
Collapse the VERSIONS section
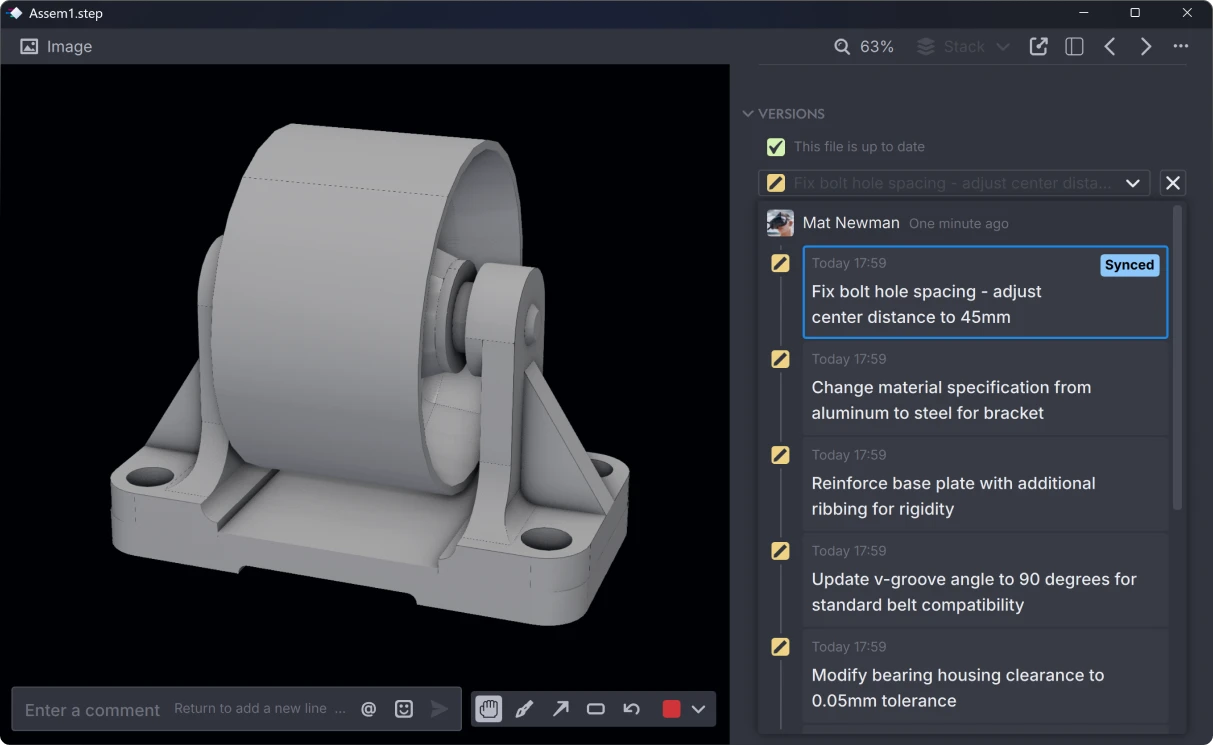coord(748,113)
